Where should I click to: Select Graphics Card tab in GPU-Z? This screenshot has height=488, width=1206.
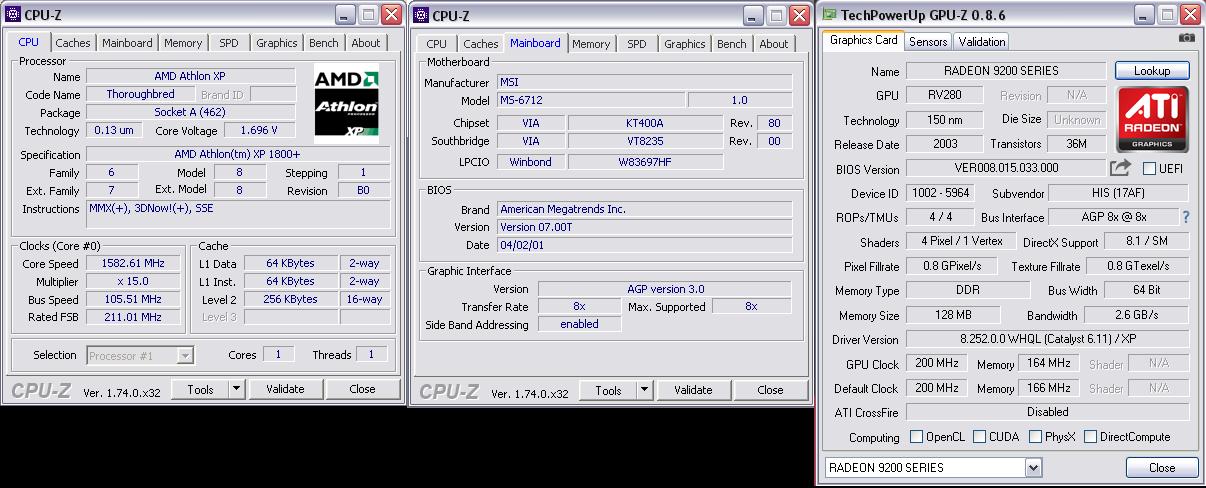pyautogui.click(x=864, y=40)
